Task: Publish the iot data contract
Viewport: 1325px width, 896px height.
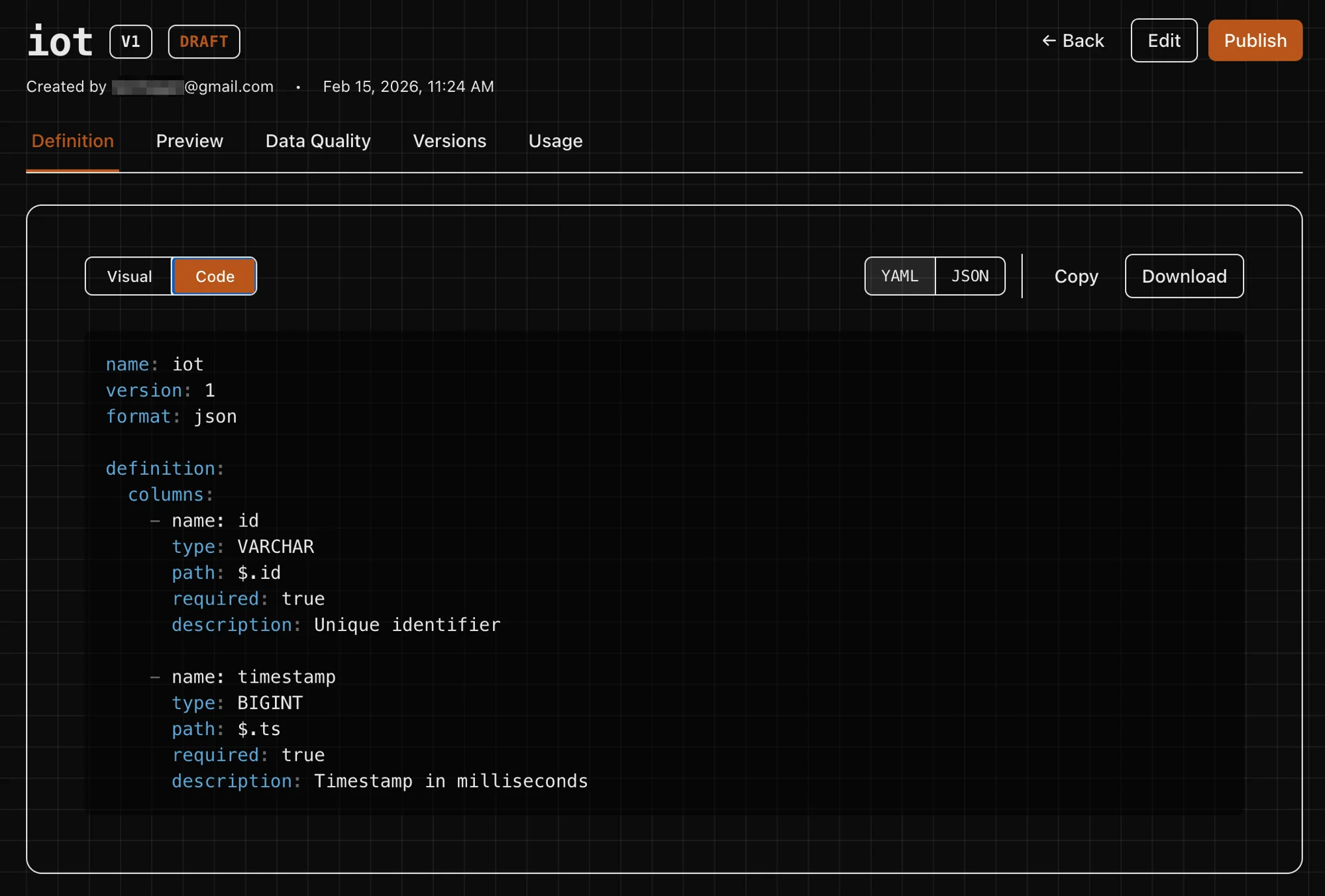Action: pyautogui.click(x=1254, y=40)
